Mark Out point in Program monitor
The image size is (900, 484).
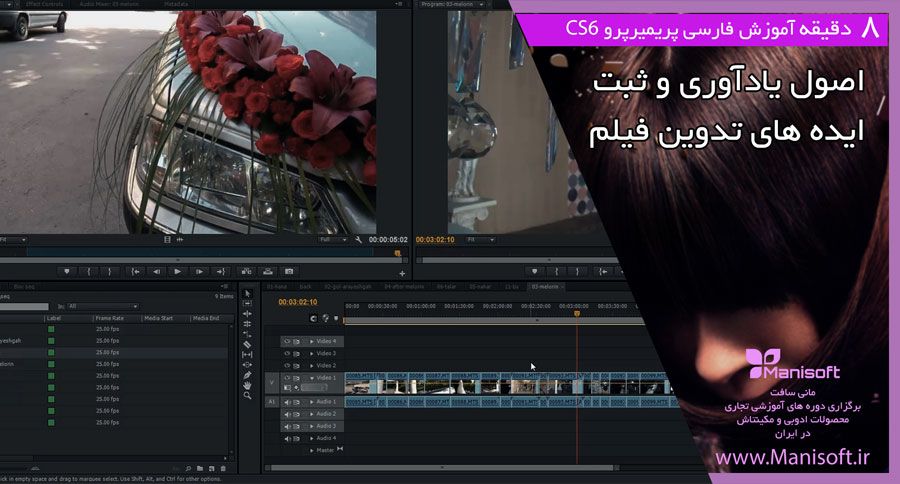coord(577,272)
